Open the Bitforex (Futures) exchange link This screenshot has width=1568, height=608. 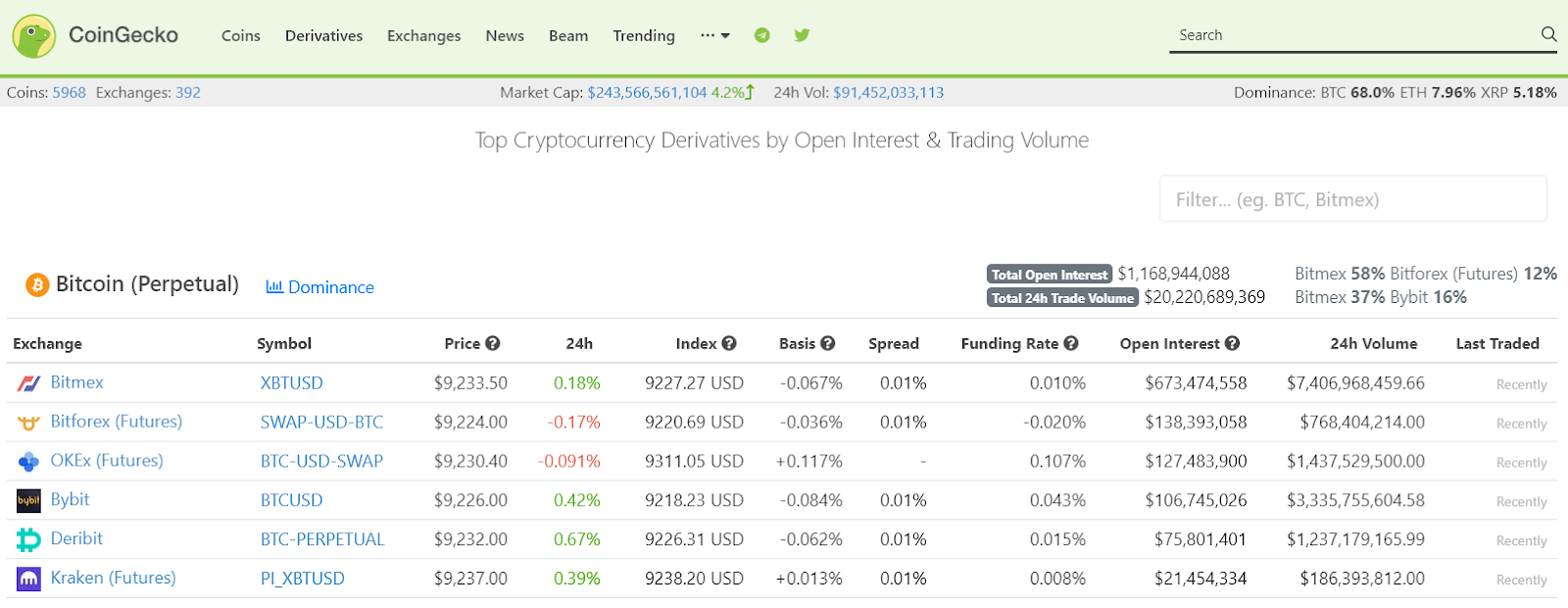click(x=117, y=422)
